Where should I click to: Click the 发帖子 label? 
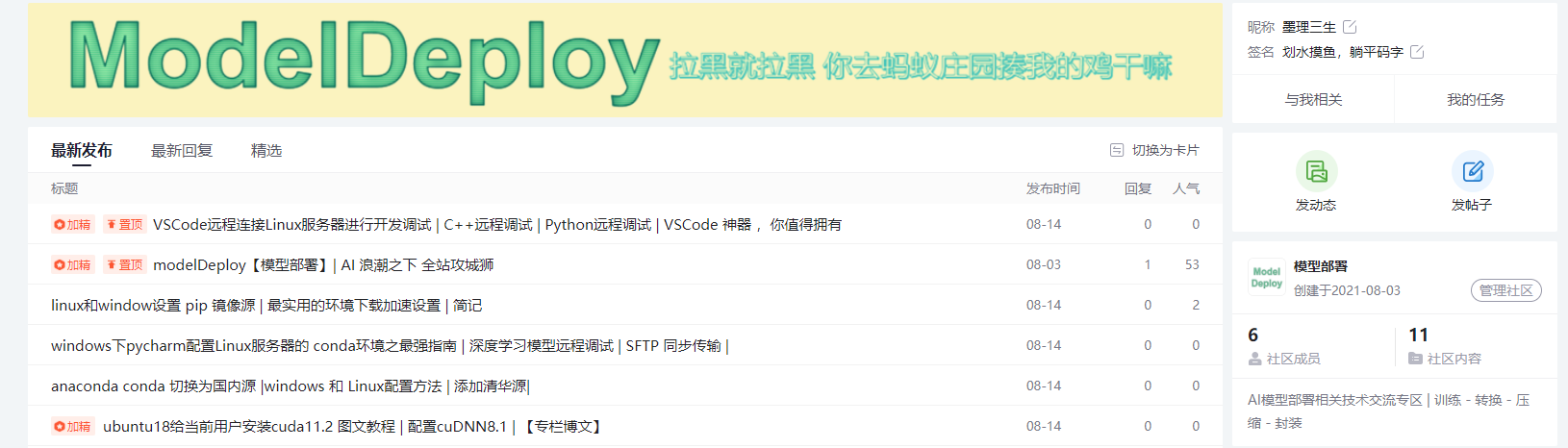(1472, 205)
